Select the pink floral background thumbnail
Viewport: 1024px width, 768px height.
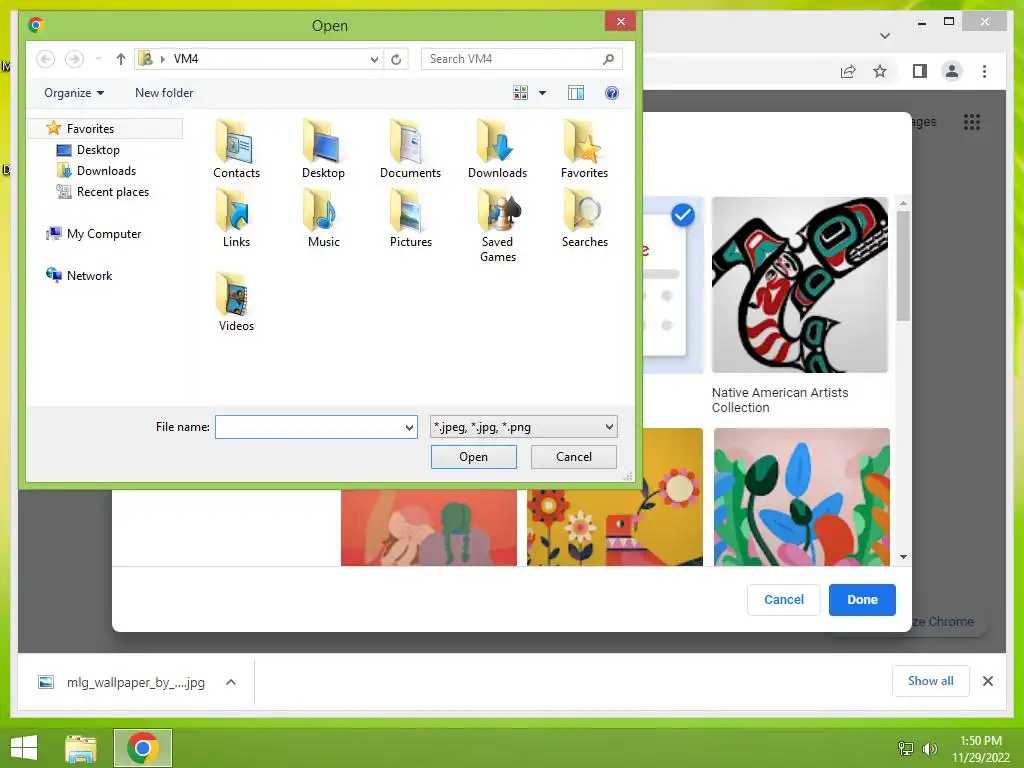(x=801, y=497)
